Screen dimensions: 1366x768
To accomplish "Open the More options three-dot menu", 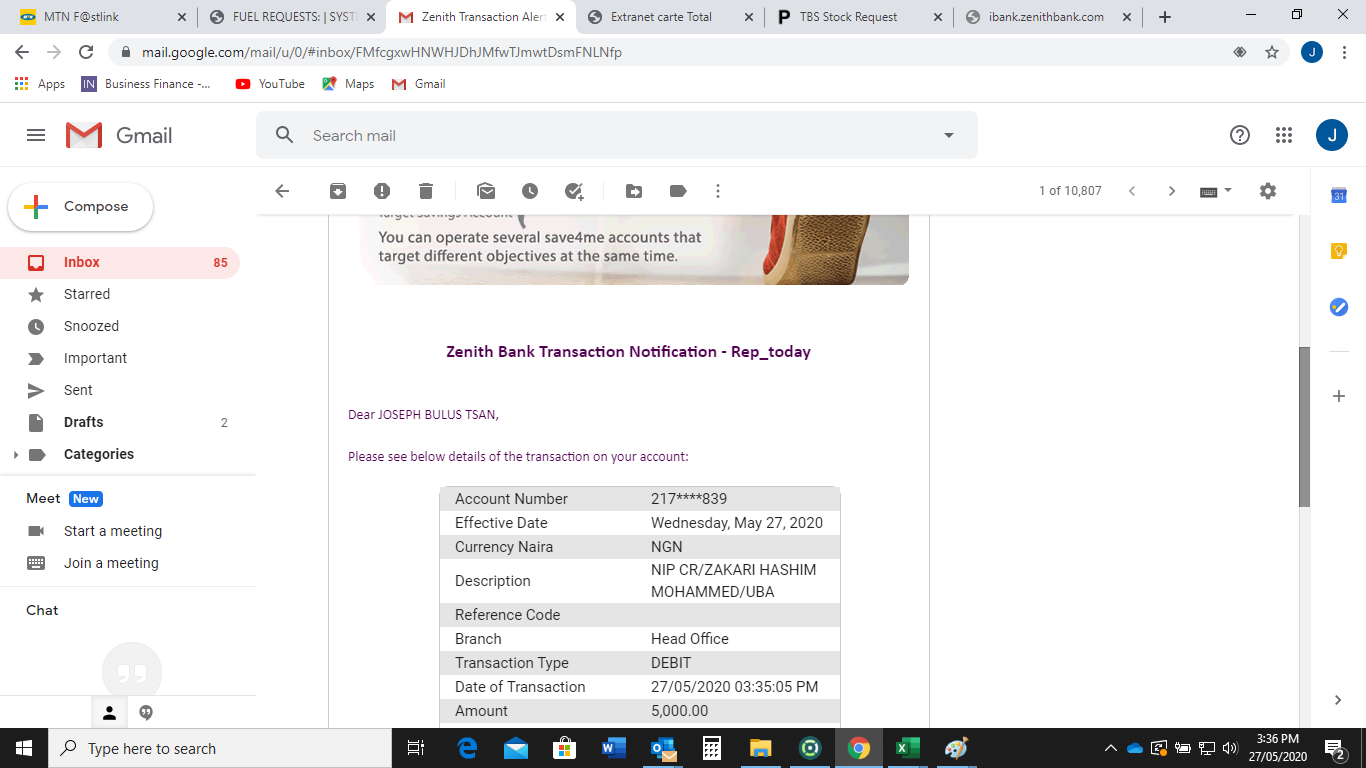I will coord(717,191).
